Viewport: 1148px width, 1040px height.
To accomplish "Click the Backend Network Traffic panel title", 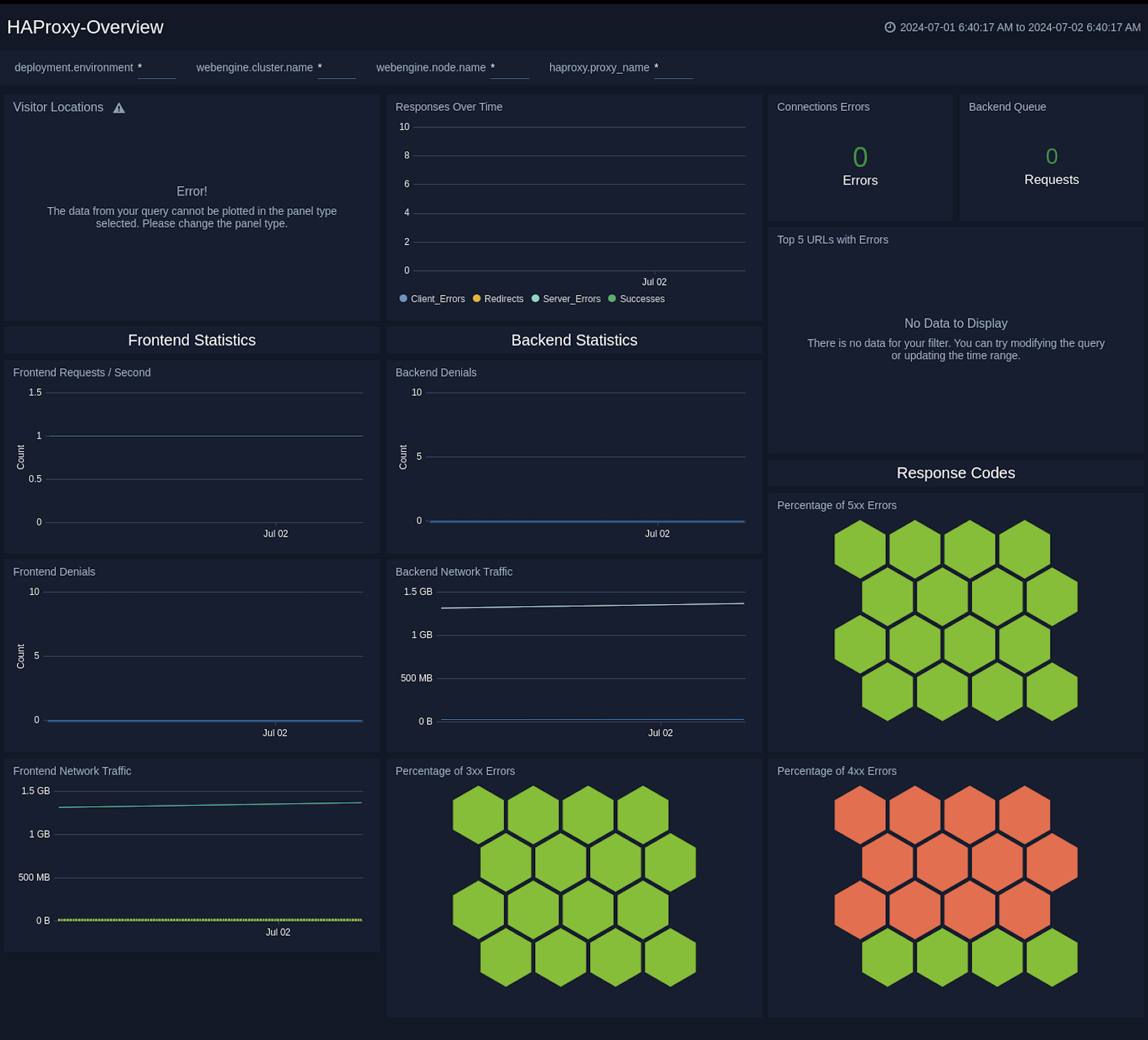I will tap(454, 572).
